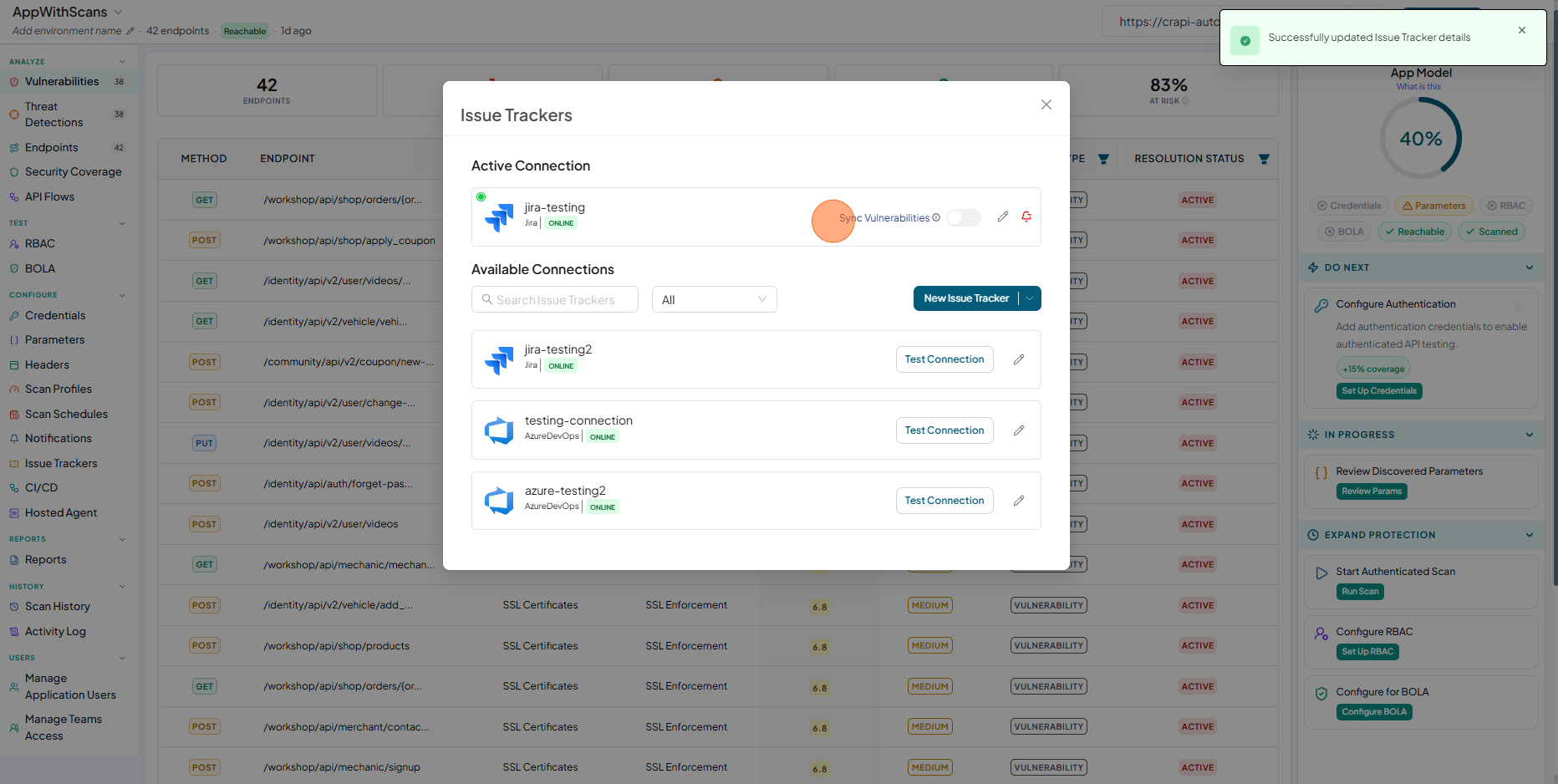Test Connection for jira-testing2
Viewport: 1558px width, 784px height.
[944, 359]
